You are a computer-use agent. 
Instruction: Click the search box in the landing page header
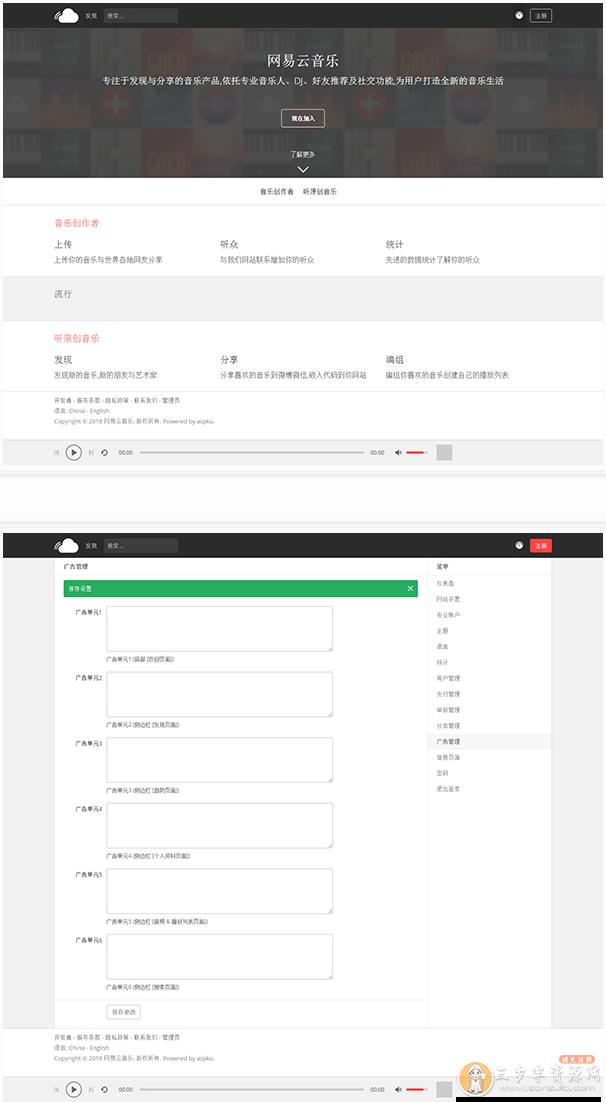140,16
